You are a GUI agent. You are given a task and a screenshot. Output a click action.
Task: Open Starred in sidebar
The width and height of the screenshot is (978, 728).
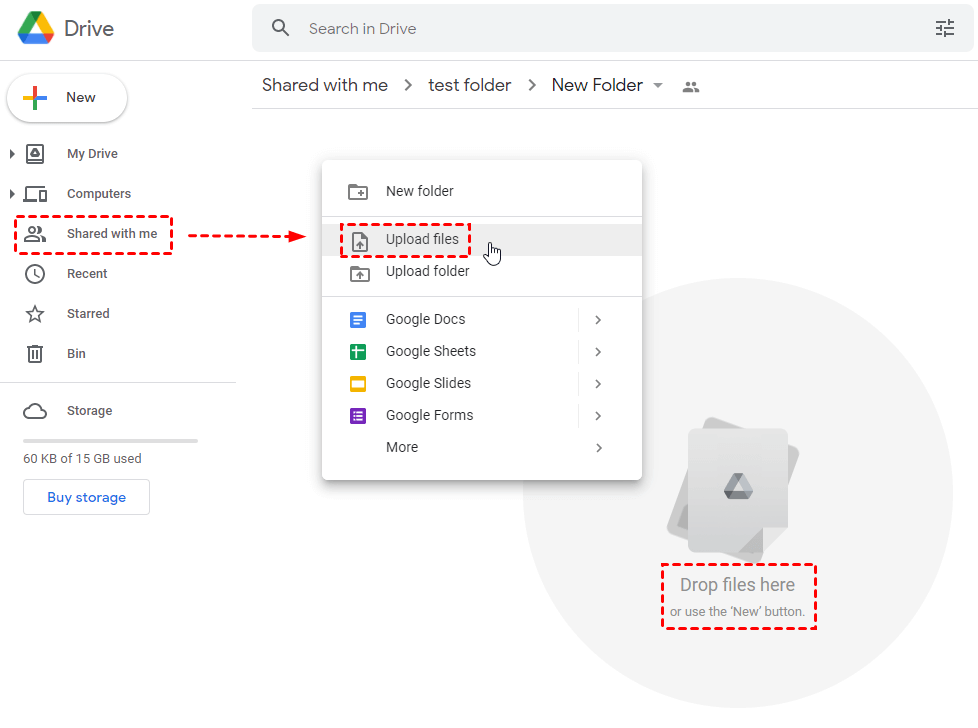click(88, 314)
